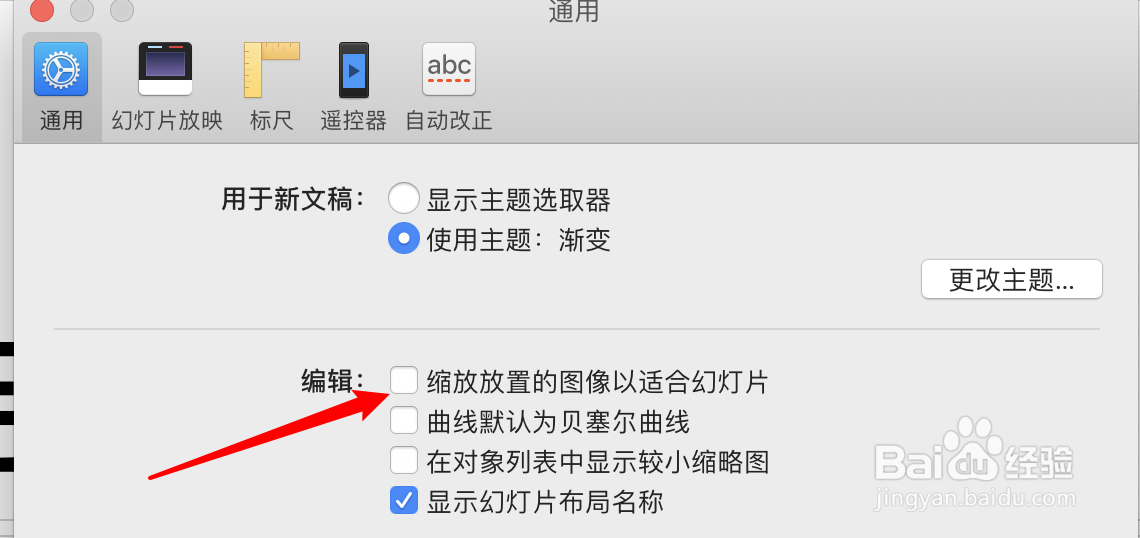Viewport: 1140px width, 538px height.
Task: Open the 遥控器 phone remote icon
Action: pyautogui.click(x=353, y=70)
